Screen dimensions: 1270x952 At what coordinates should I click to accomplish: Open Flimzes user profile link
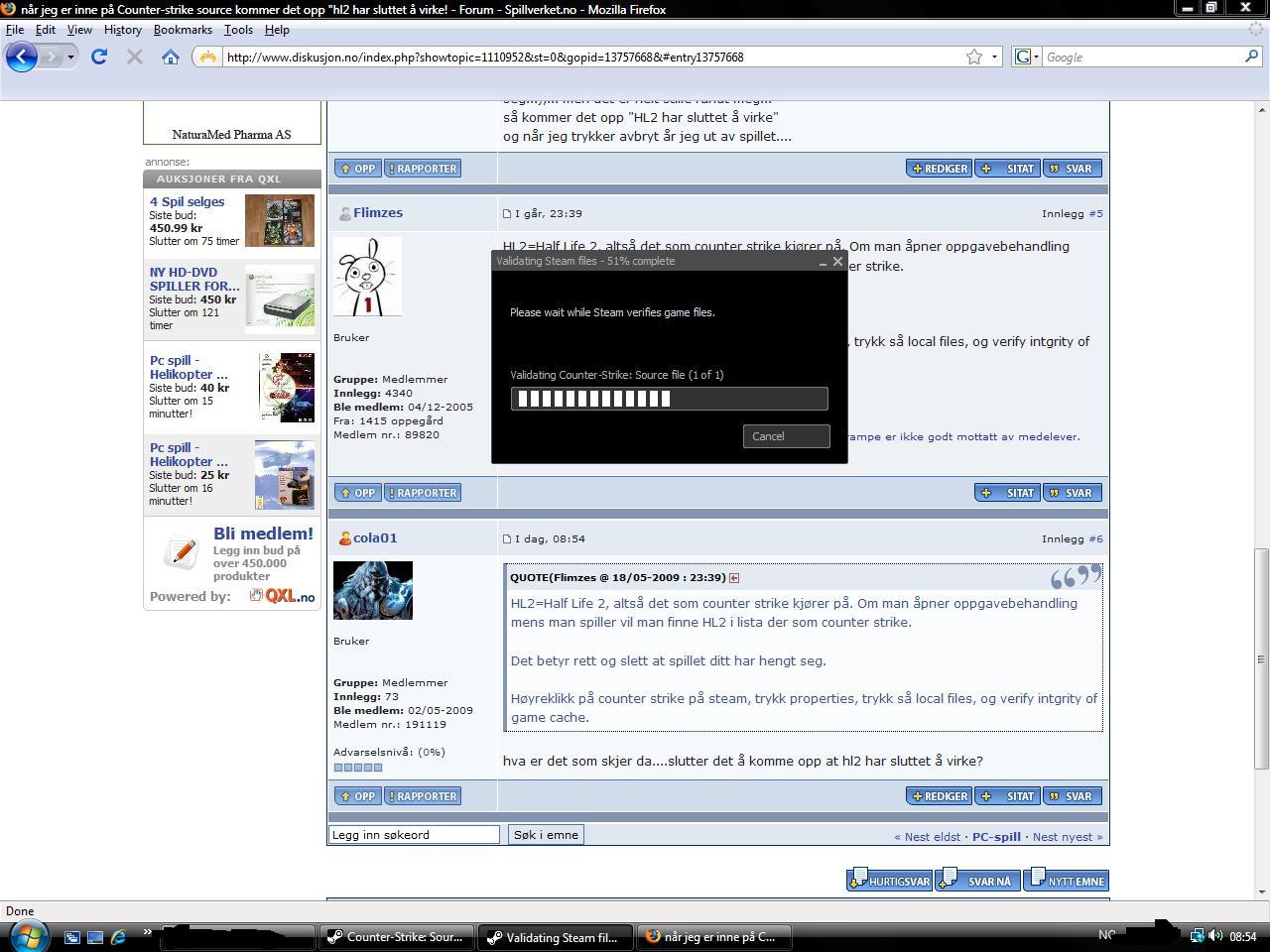[377, 212]
